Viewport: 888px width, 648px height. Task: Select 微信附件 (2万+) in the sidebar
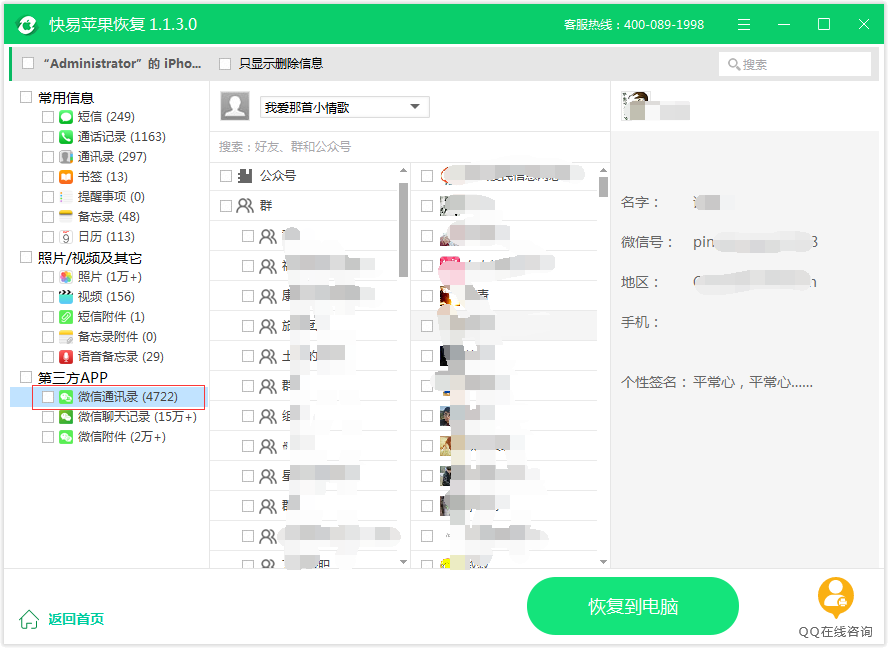point(122,437)
